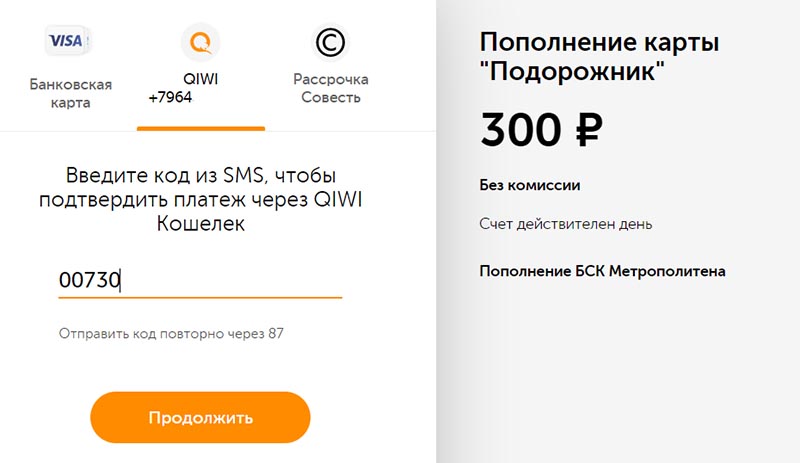This screenshot has height=463, width=800.
Task: Click the +7964 phone number
Action: (x=170, y=97)
